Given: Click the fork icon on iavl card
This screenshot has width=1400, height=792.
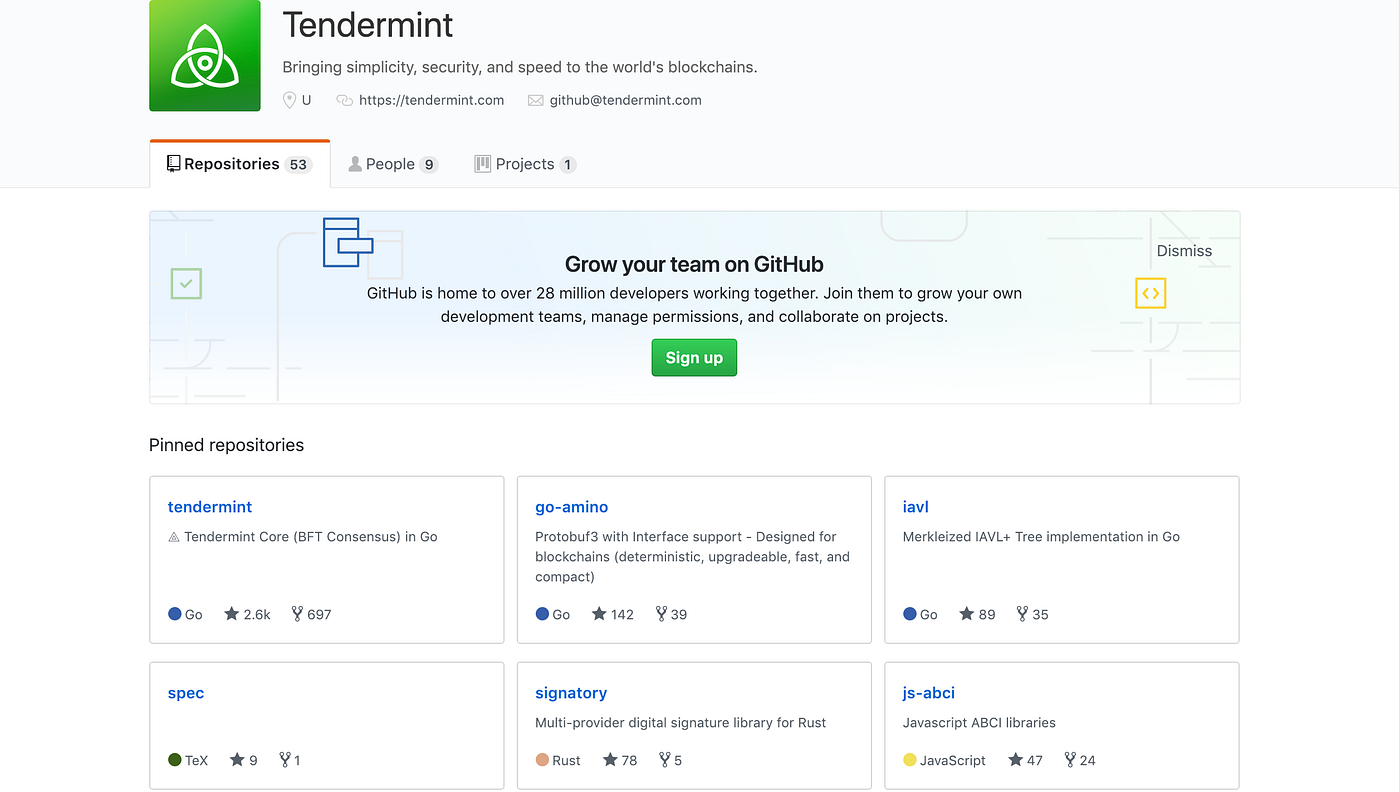Looking at the screenshot, I should click(x=1022, y=614).
